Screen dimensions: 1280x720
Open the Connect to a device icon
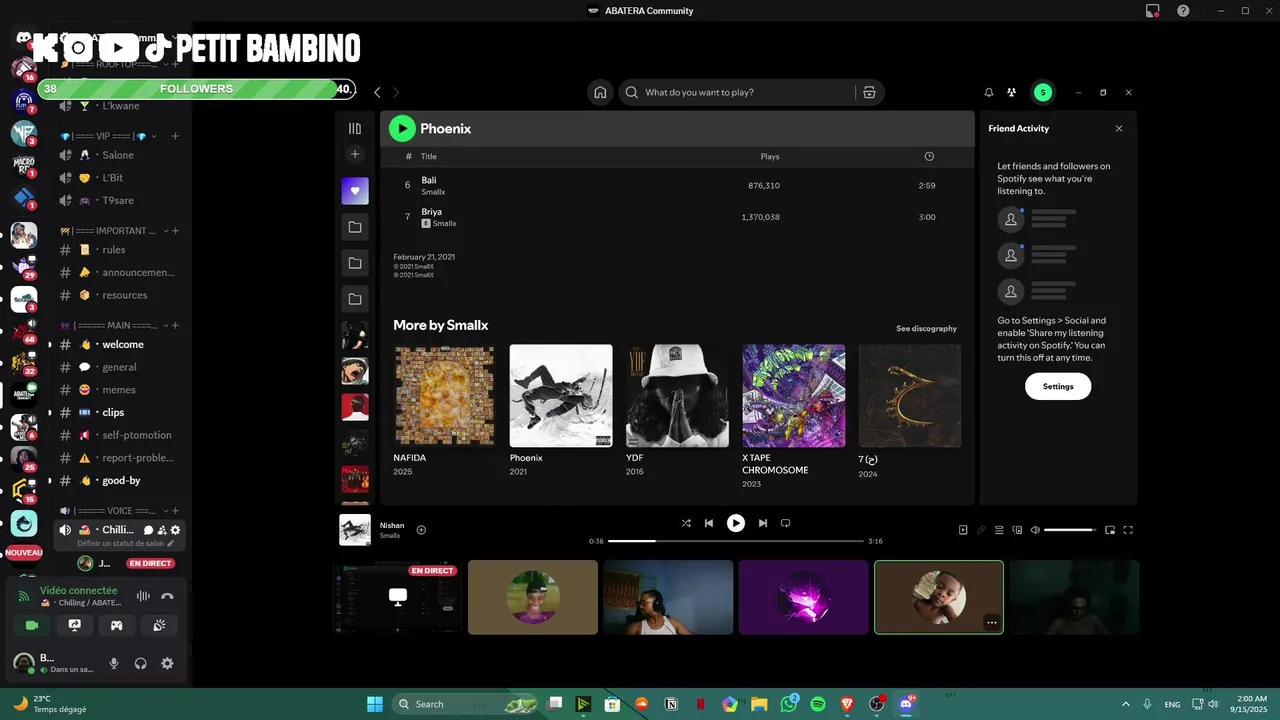(1017, 530)
